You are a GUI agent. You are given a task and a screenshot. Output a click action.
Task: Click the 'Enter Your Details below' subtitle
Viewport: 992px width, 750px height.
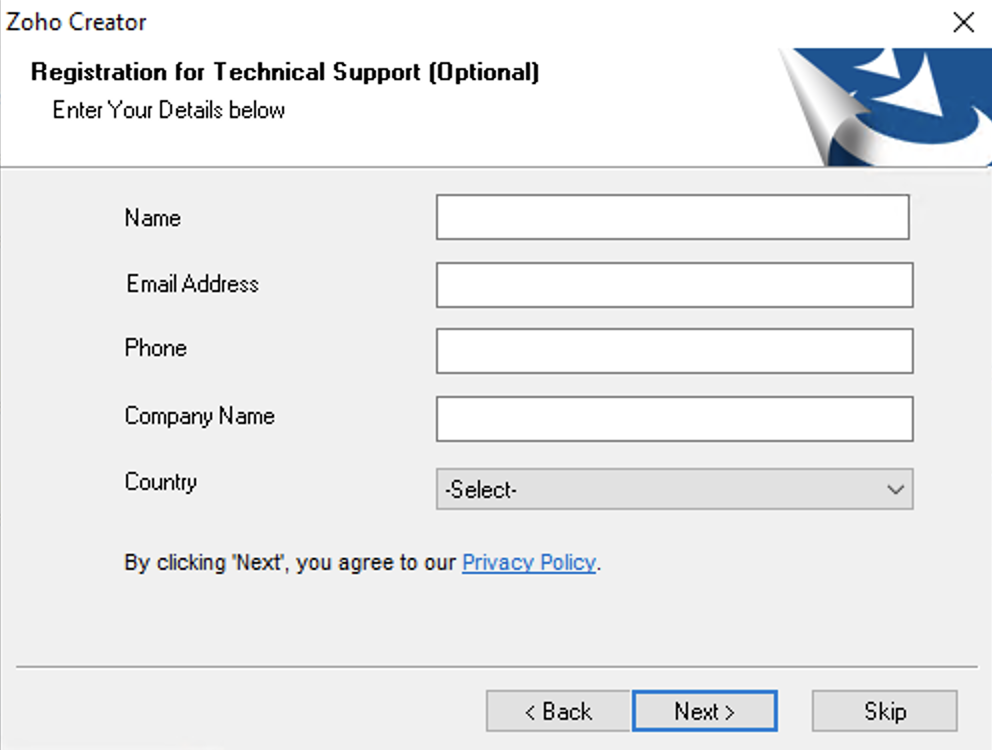(168, 109)
